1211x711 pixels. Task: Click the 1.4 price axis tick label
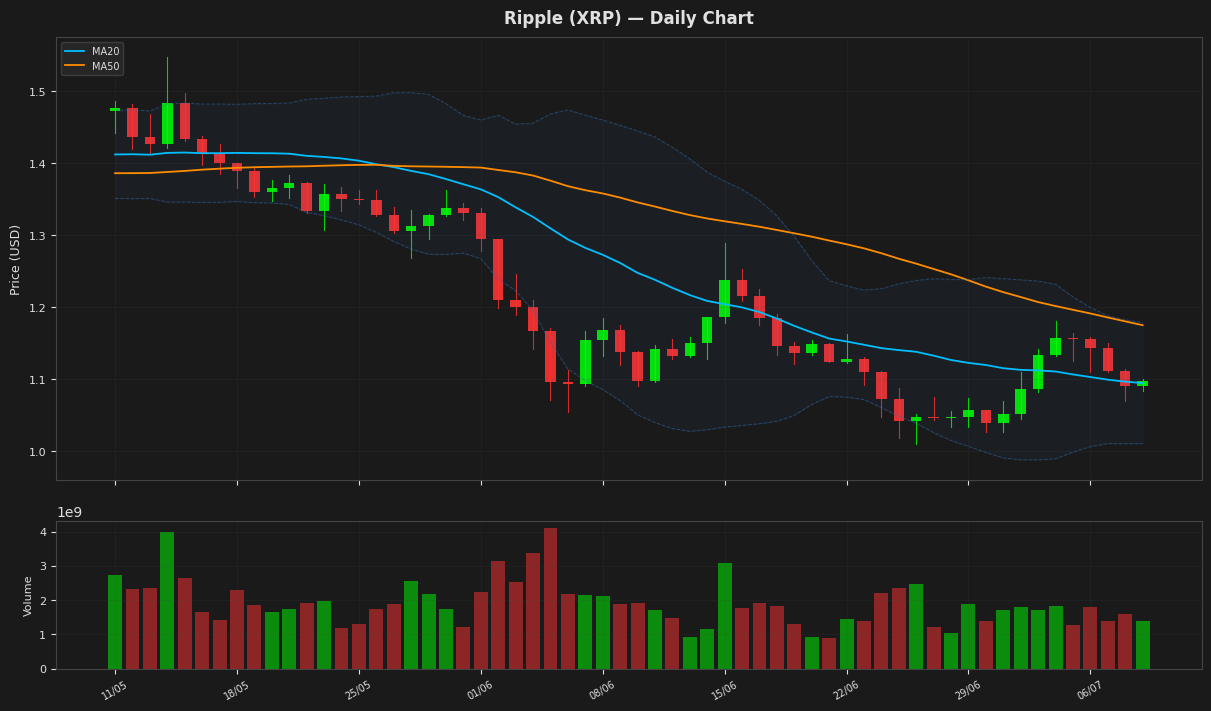38,164
